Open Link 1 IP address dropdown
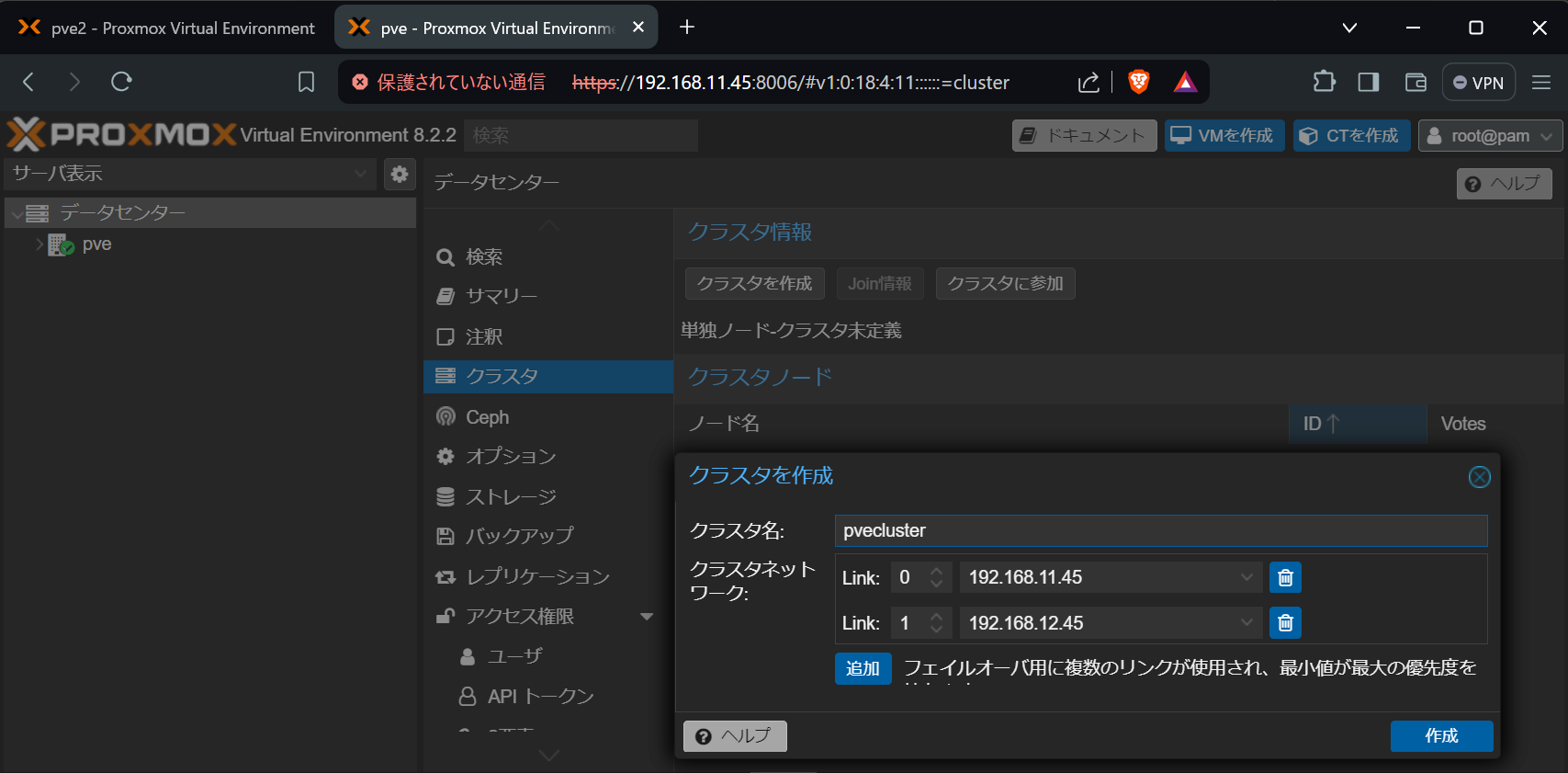Image resolution: width=1568 pixels, height=773 pixels. 1247,623
